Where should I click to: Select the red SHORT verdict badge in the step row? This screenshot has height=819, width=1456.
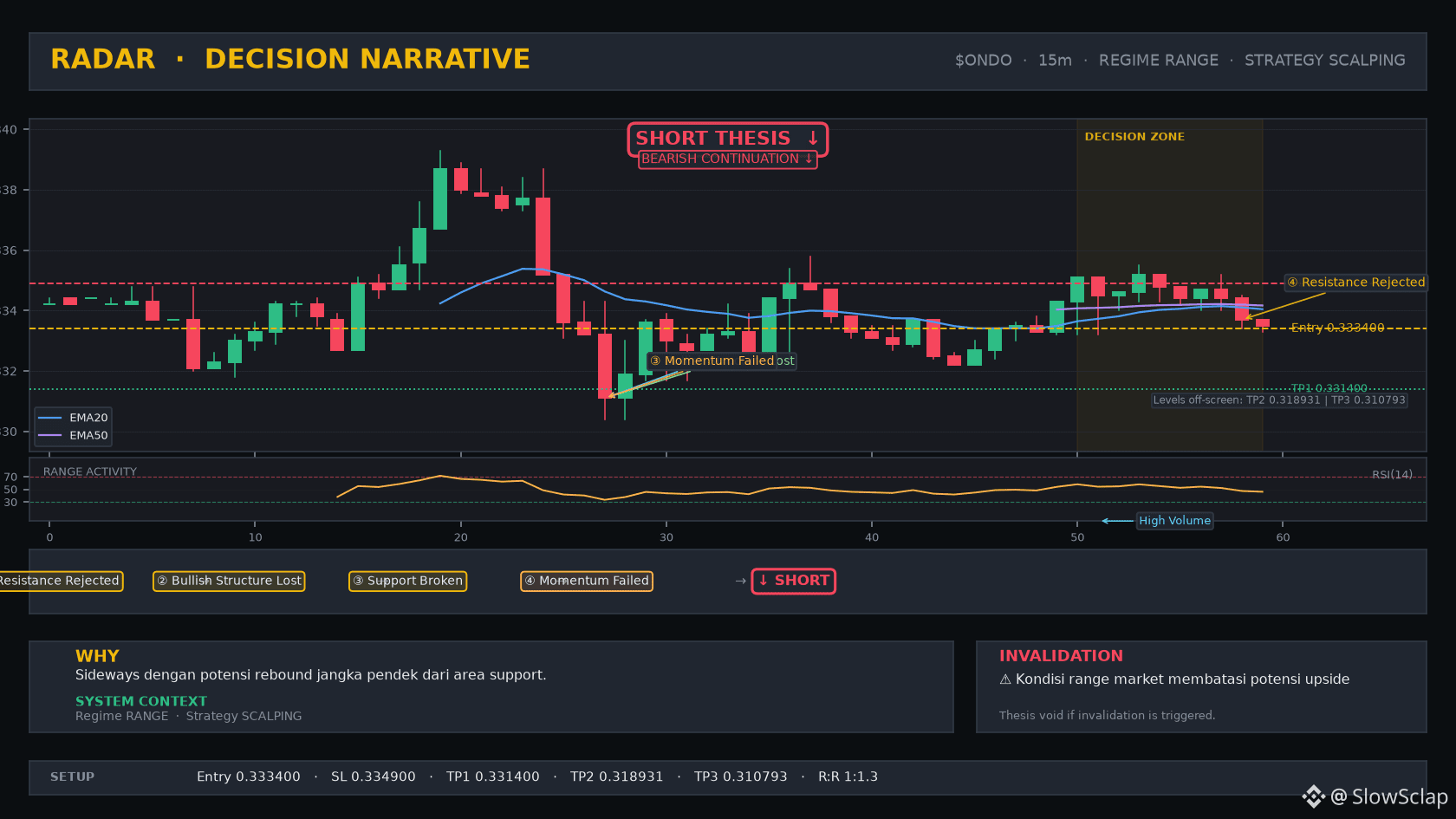click(x=793, y=581)
